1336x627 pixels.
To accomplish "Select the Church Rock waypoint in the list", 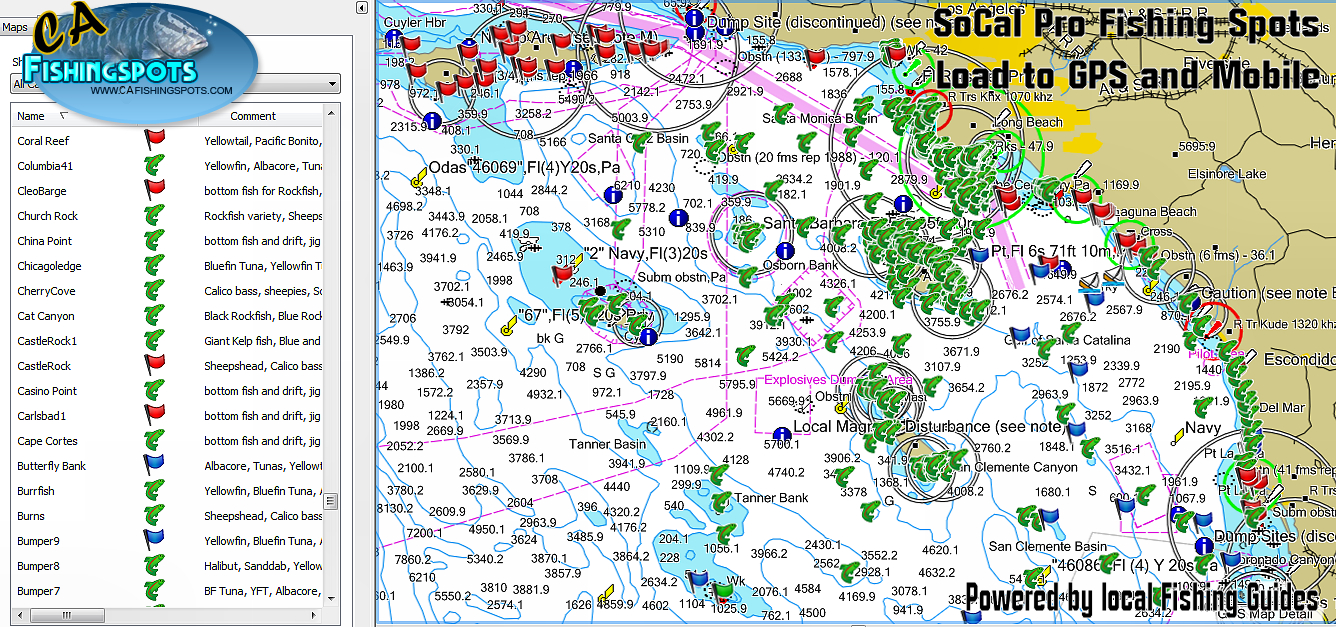I will (x=47, y=216).
